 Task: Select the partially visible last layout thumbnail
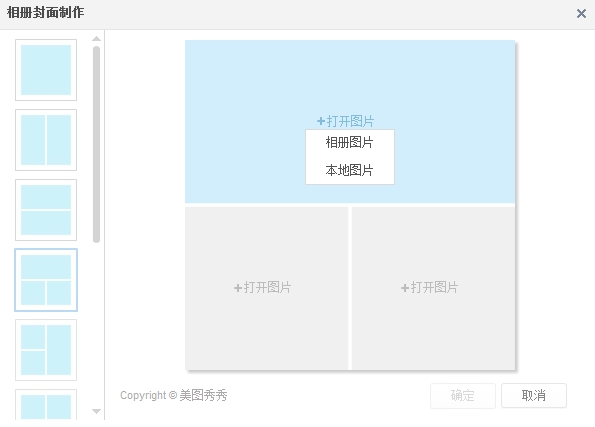click(x=46, y=405)
